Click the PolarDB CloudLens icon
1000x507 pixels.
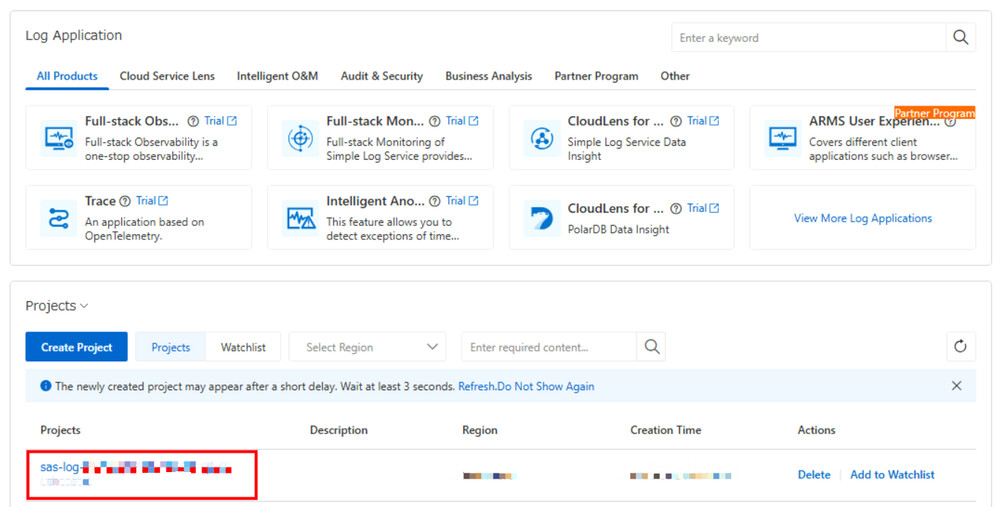coord(542,217)
